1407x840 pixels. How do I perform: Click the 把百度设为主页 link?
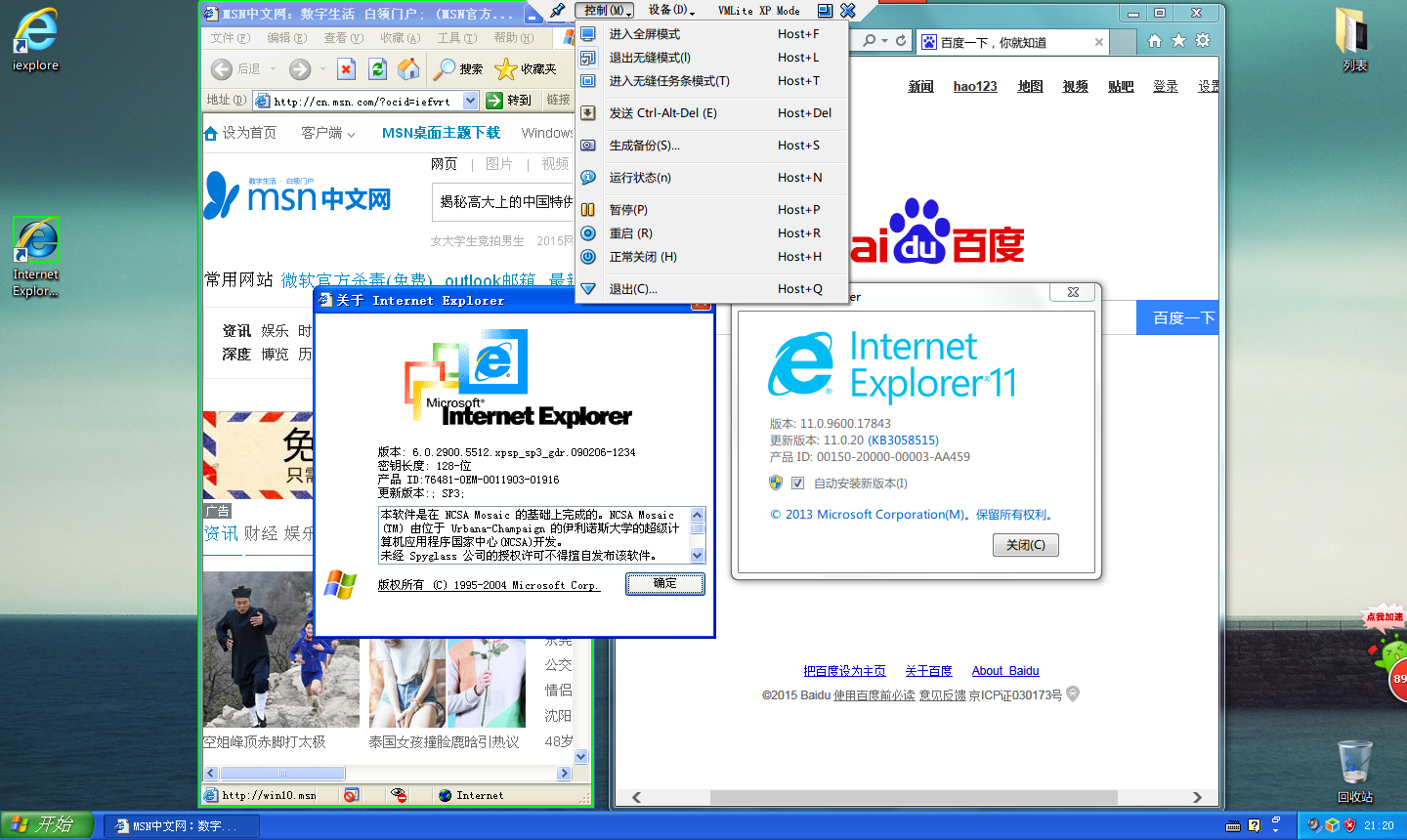point(844,671)
